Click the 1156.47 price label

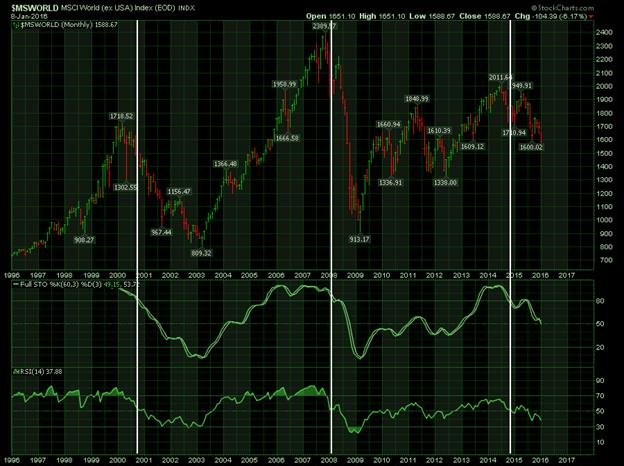(x=179, y=191)
